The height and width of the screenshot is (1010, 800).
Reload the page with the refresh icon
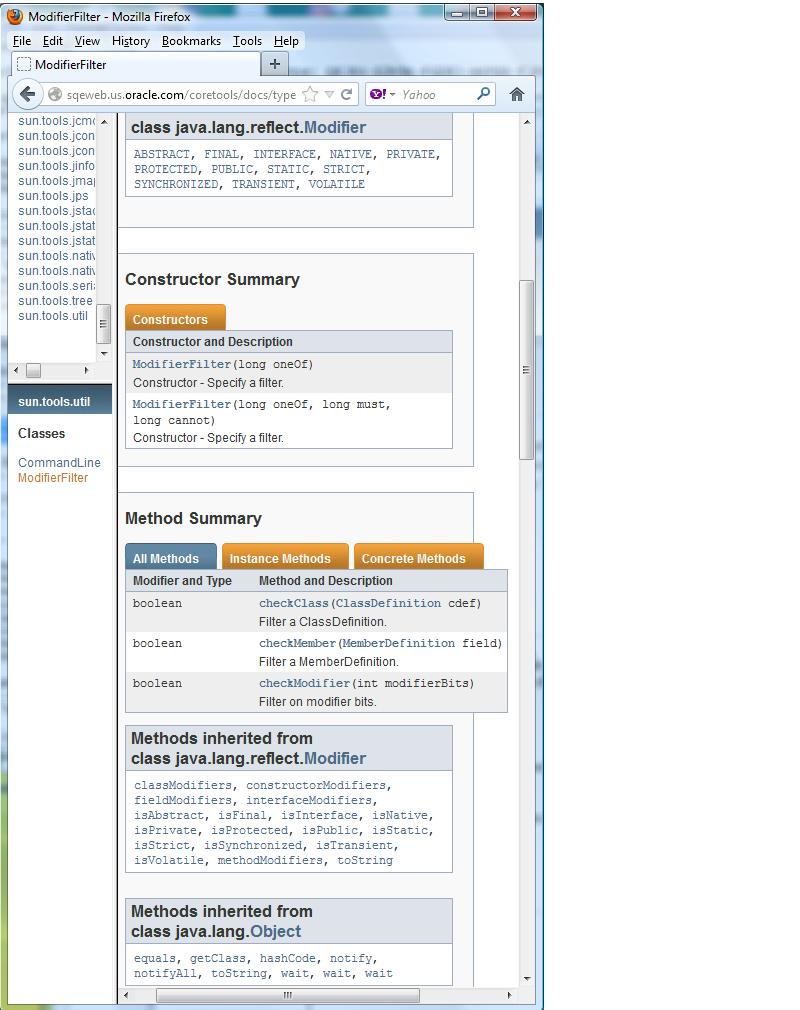pos(347,94)
